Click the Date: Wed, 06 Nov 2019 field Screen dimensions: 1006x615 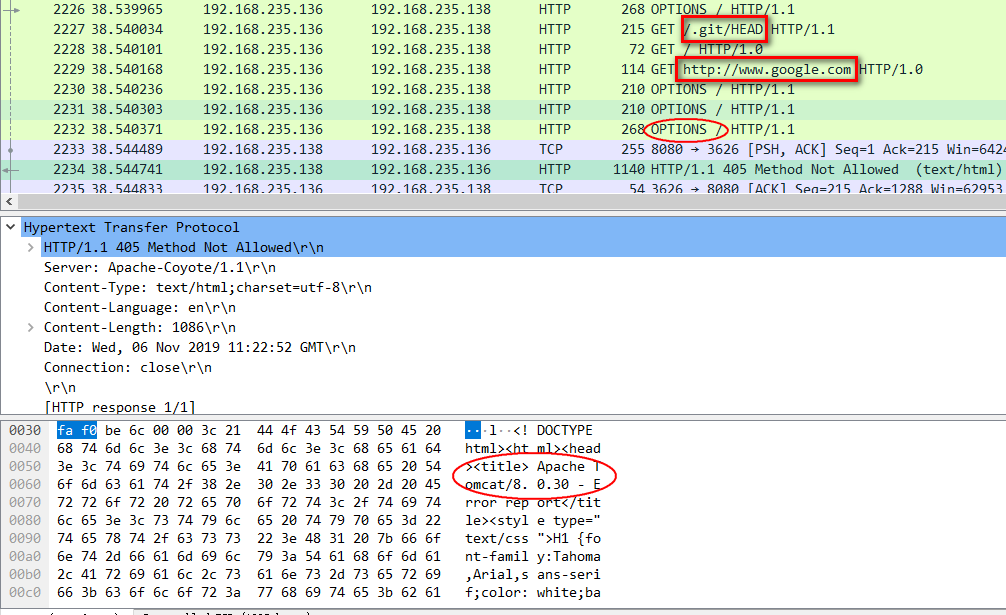tap(199, 347)
